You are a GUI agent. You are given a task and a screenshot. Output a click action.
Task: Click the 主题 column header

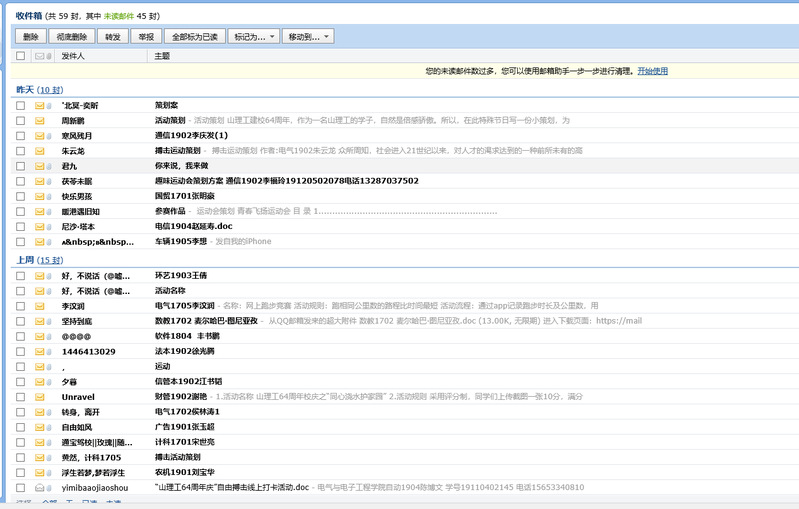(x=162, y=56)
